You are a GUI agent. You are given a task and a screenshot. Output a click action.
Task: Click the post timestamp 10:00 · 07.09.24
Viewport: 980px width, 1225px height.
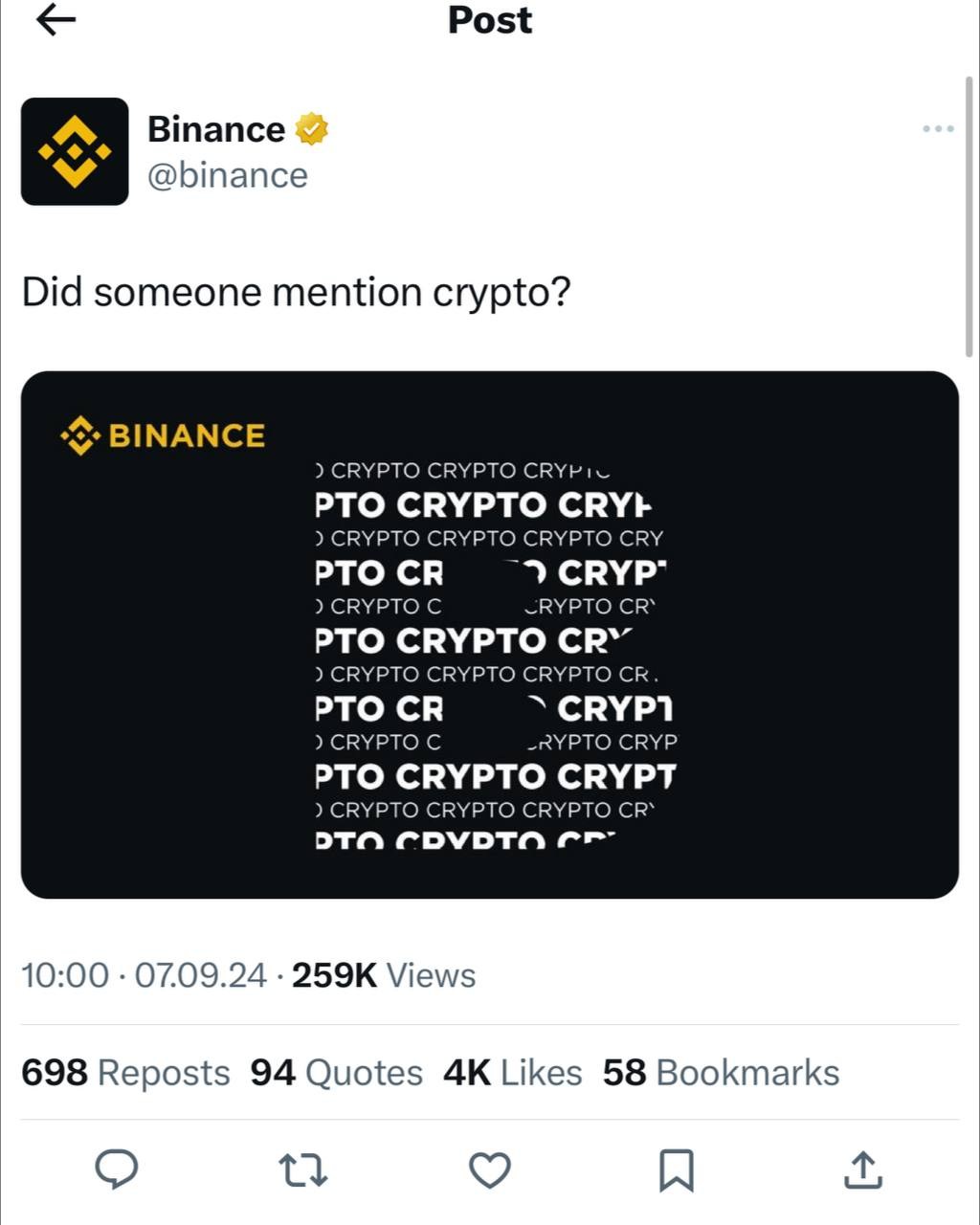tap(144, 975)
